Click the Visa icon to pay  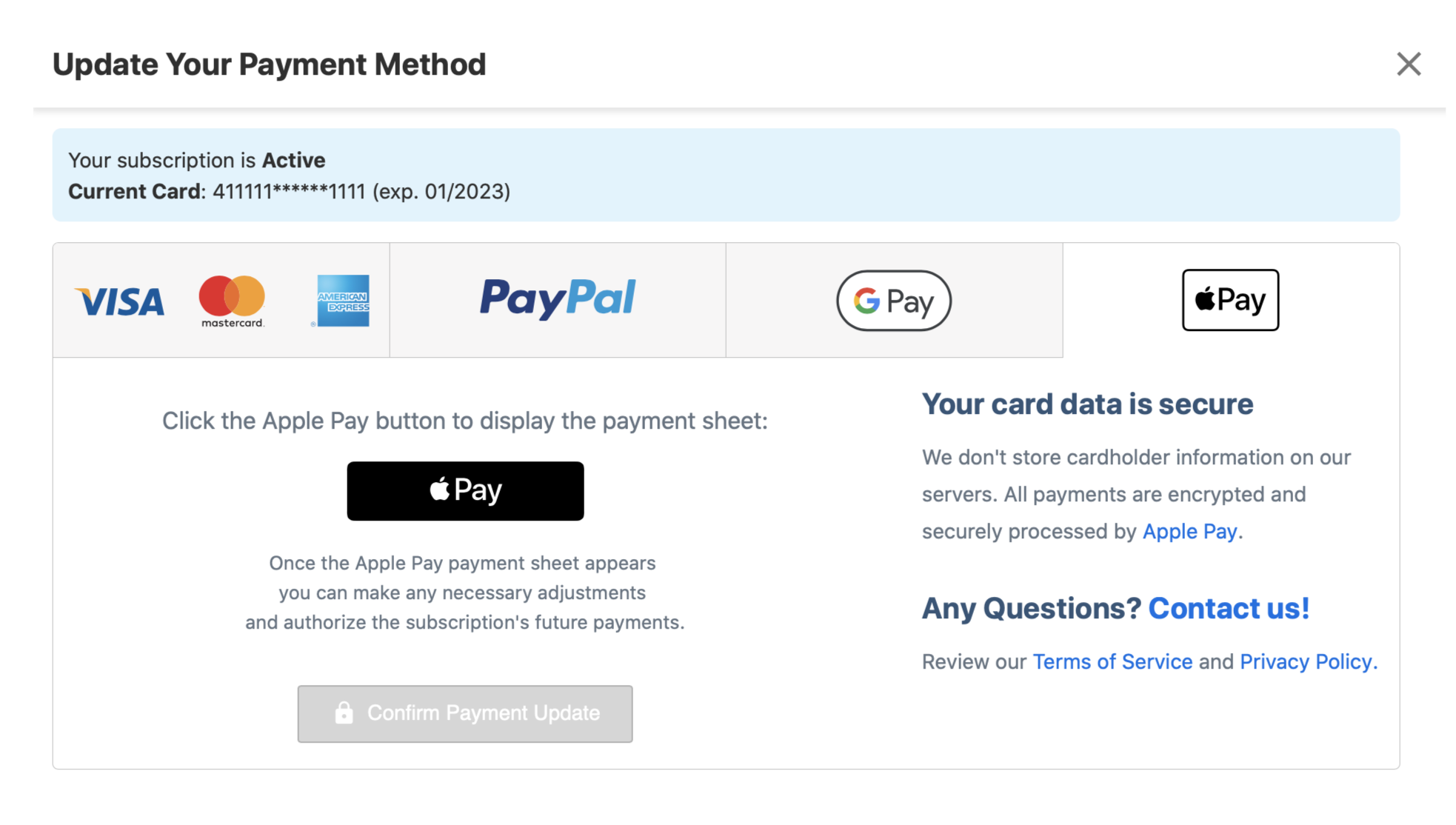(119, 298)
